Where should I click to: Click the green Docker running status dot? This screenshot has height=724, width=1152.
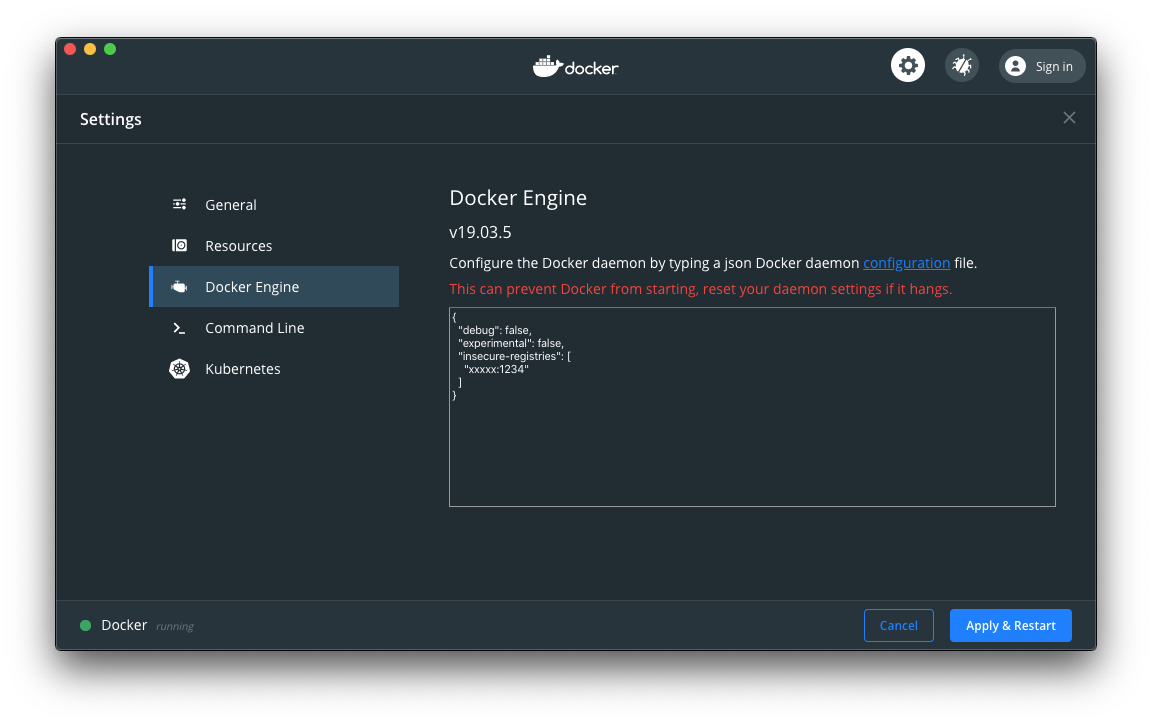[x=86, y=625]
